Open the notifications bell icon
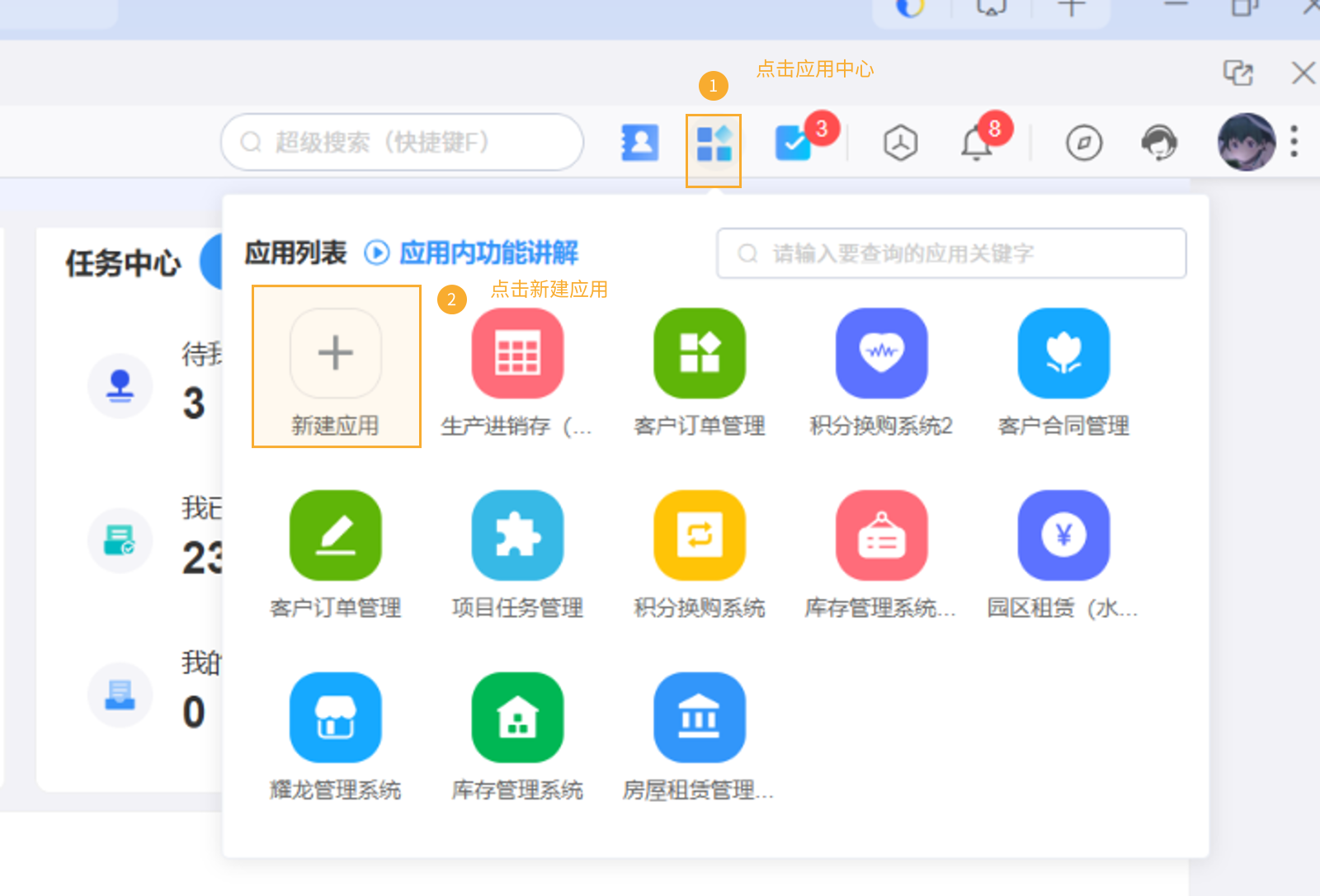1320x896 pixels. tap(977, 144)
